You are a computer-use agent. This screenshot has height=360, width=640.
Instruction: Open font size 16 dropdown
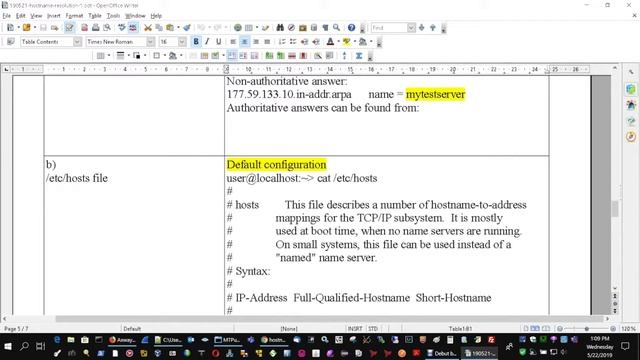[x=182, y=42]
